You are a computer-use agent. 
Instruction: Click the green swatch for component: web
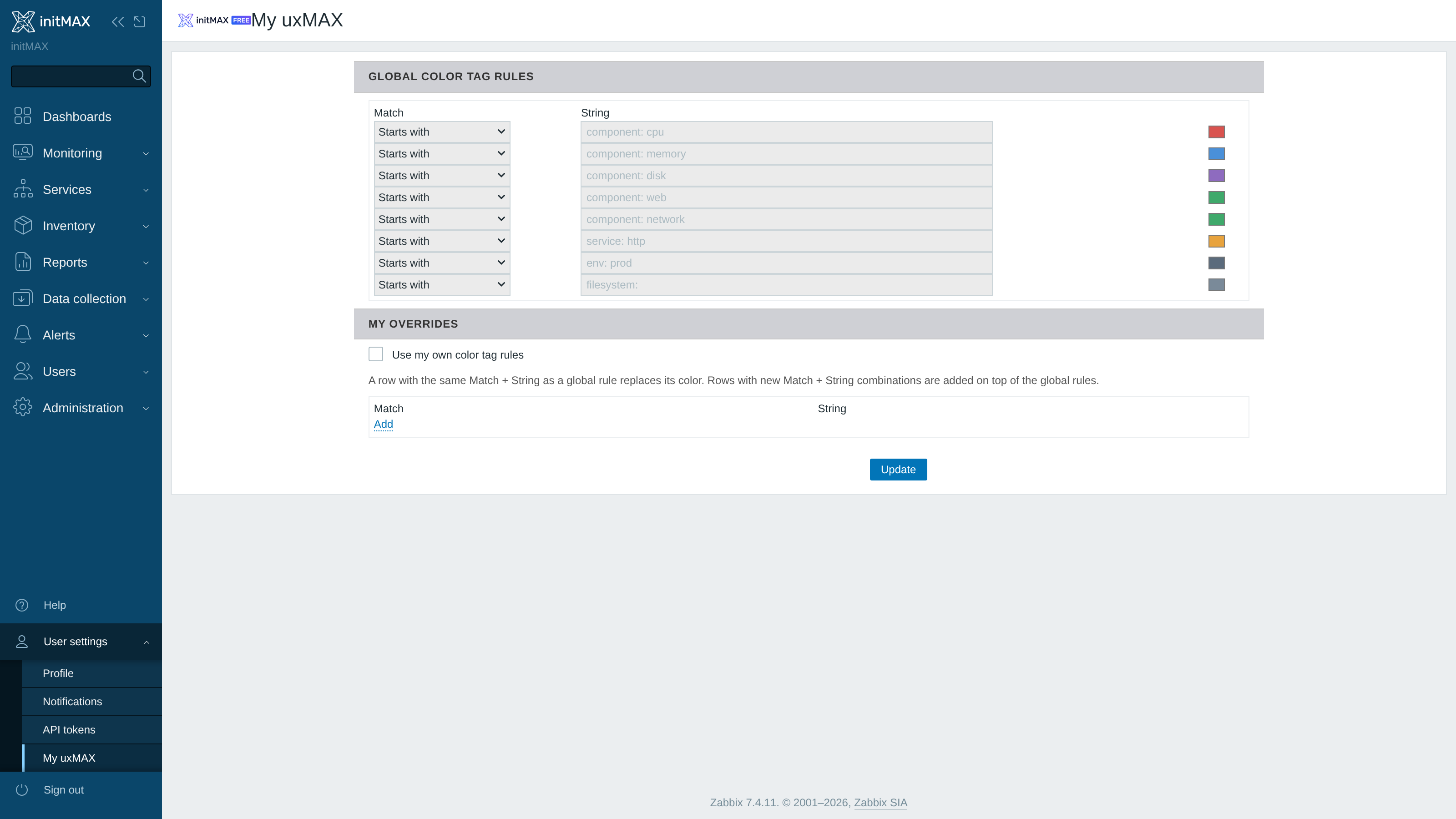tap(1216, 197)
